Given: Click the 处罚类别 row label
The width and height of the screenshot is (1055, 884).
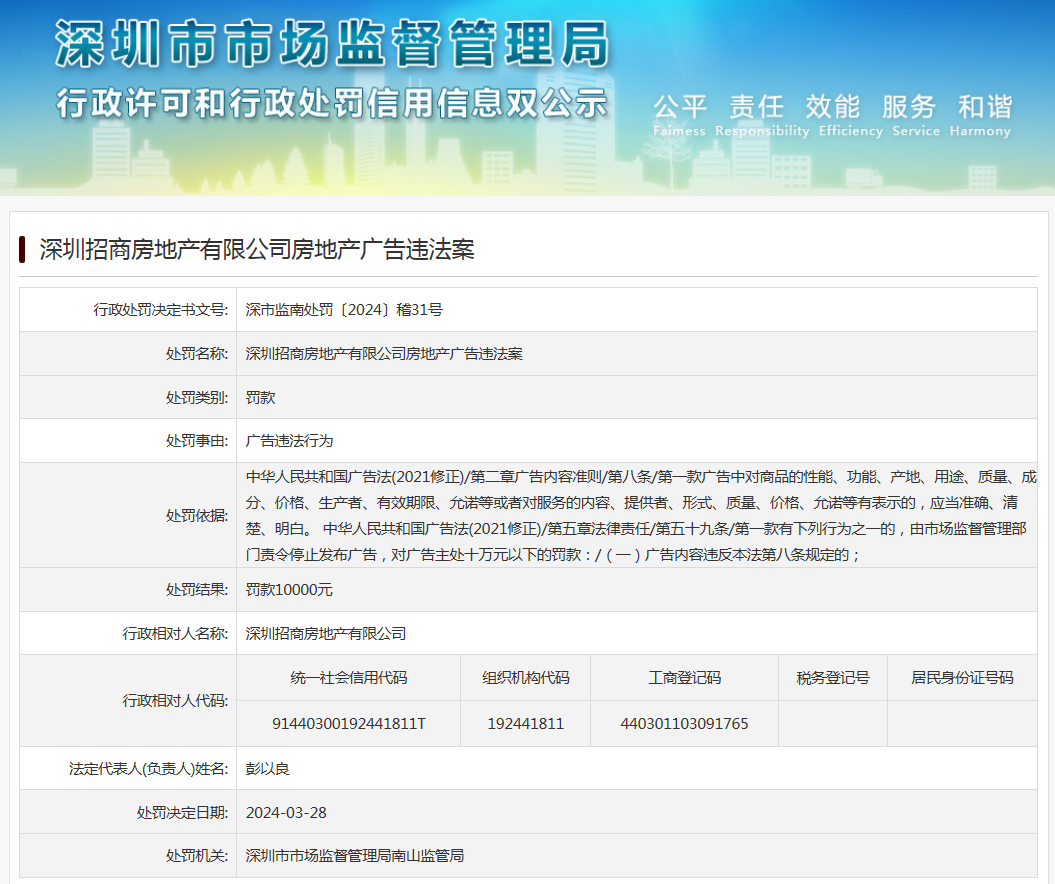Looking at the screenshot, I should pyautogui.click(x=197, y=398).
